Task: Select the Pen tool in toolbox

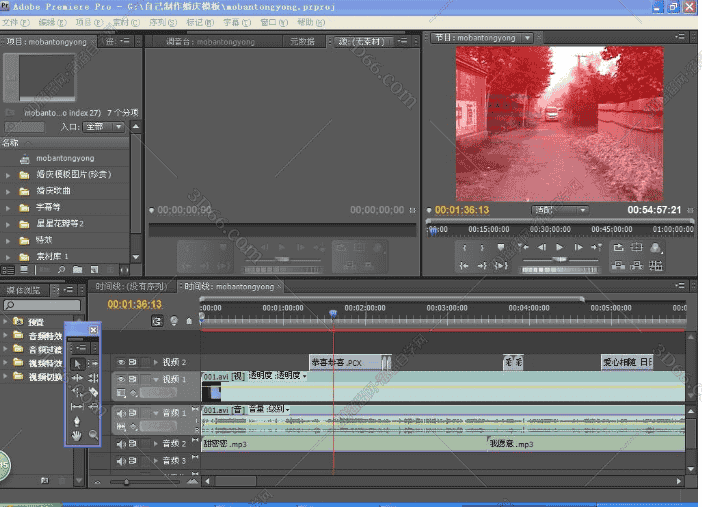Action: 77,421
